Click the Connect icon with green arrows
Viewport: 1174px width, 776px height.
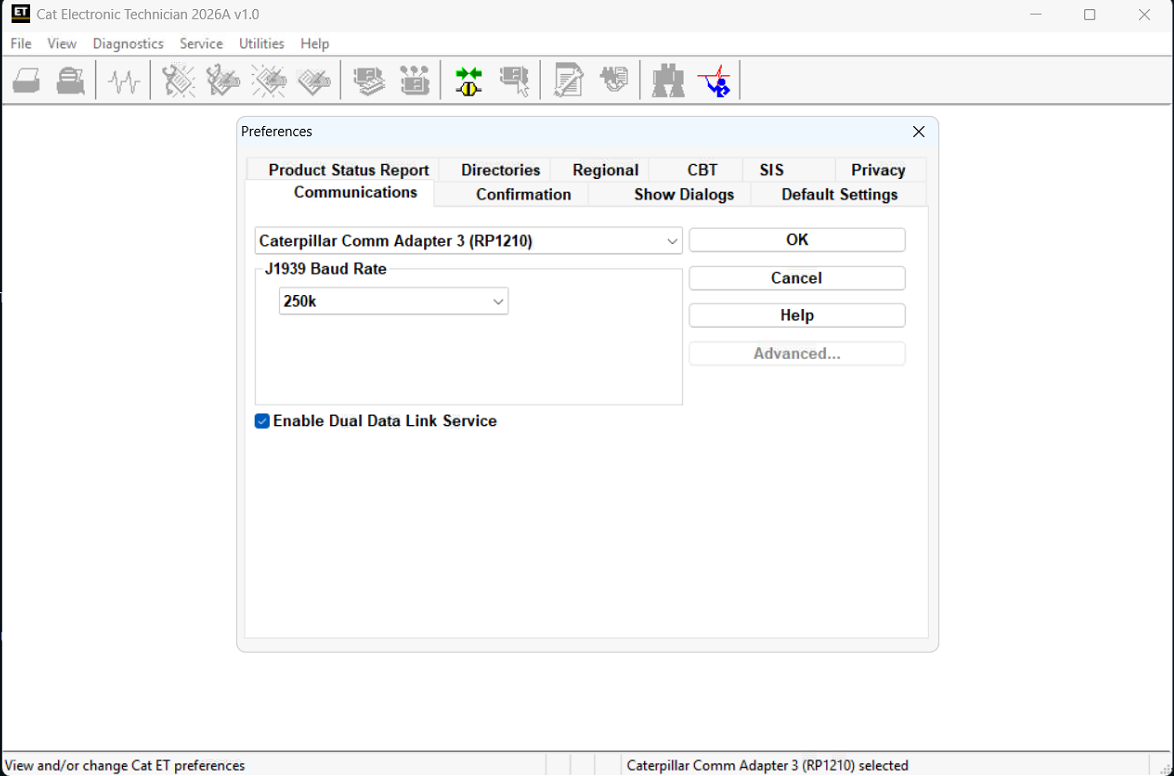pyautogui.click(x=467, y=80)
